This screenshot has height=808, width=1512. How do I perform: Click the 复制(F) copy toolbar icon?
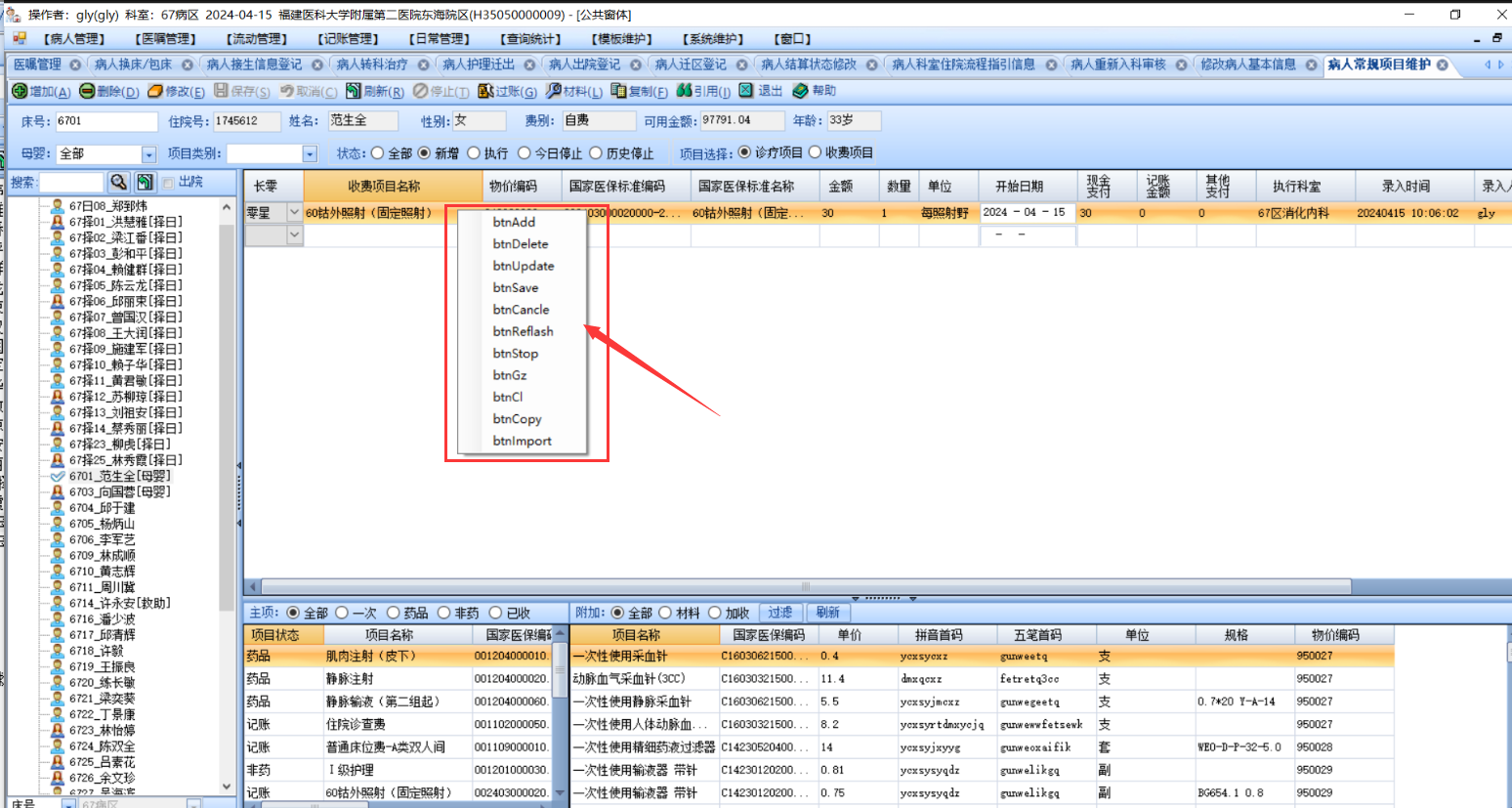pos(618,91)
